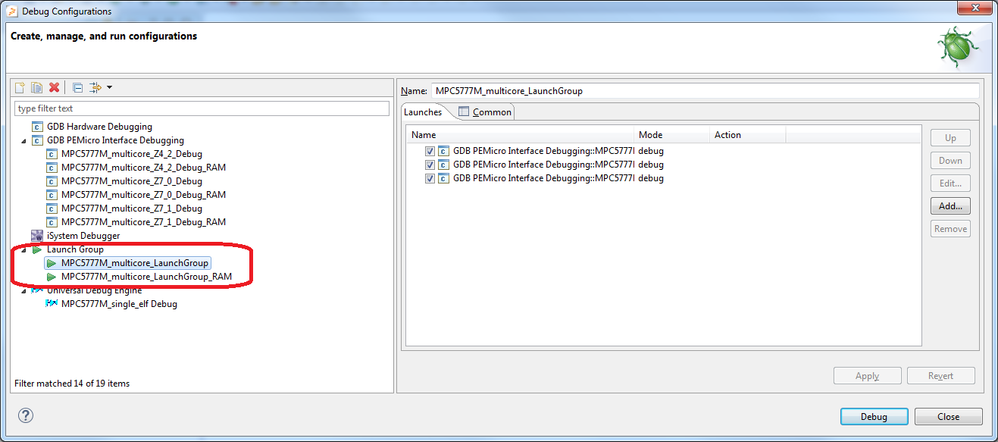
Task: Select the Launch Group category
Action: tap(75, 250)
